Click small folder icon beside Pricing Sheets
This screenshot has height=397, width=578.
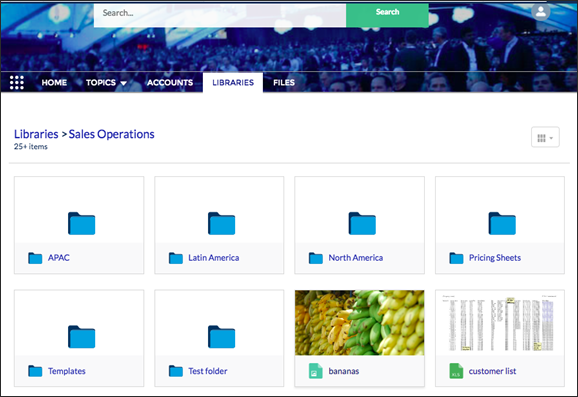pyautogui.click(x=456, y=258)
